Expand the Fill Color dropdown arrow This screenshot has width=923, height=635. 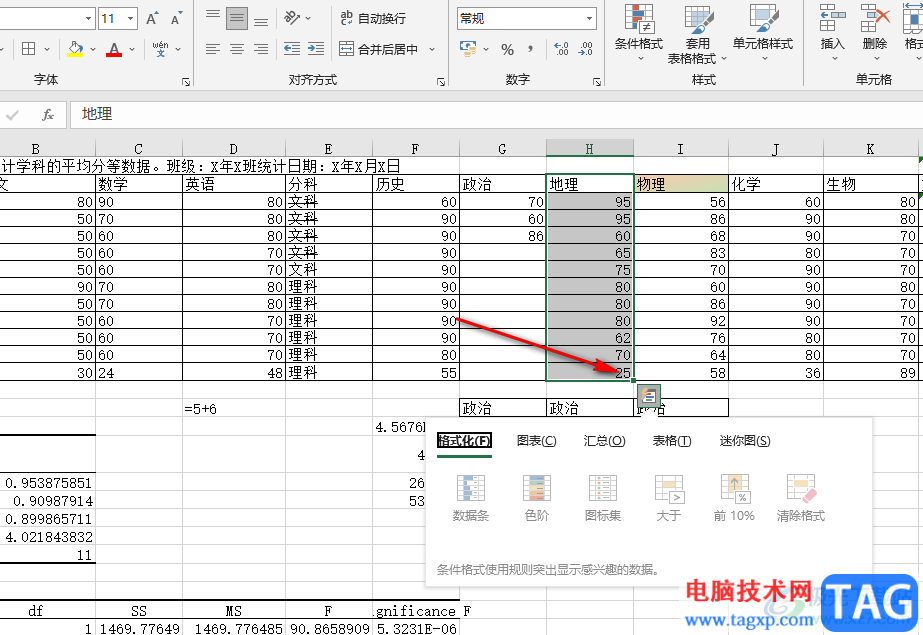tap(93, 49)
